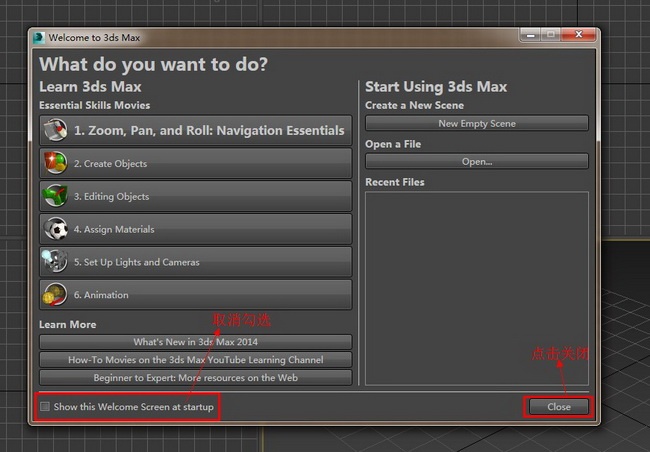The image size is (650, 452).
Task: View What's New in 3ds Max 2014
Action: pyautogui.click(x=196, y=342)
